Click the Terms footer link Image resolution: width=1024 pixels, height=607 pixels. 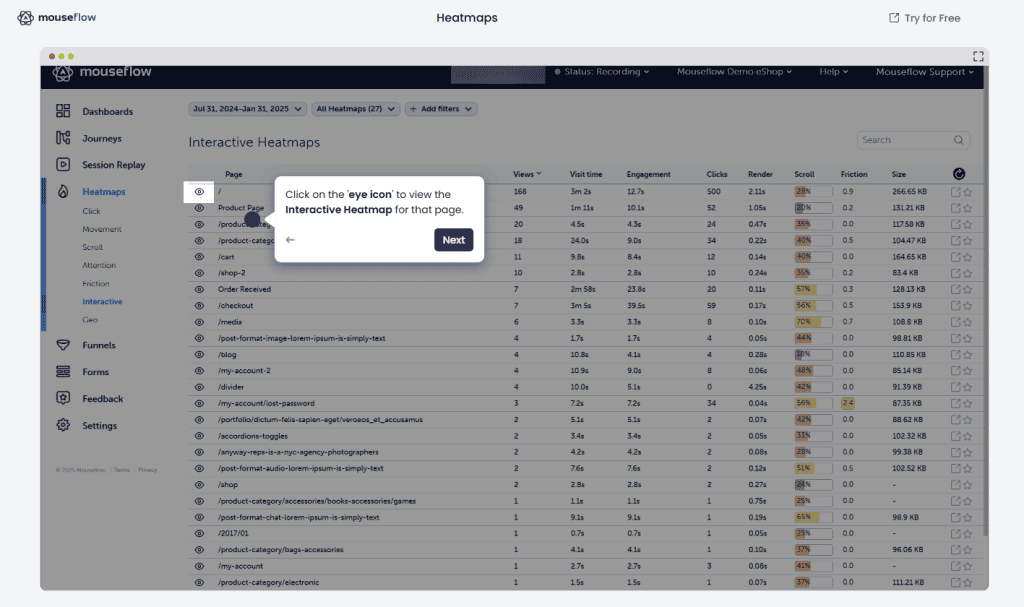click(122, 470)
